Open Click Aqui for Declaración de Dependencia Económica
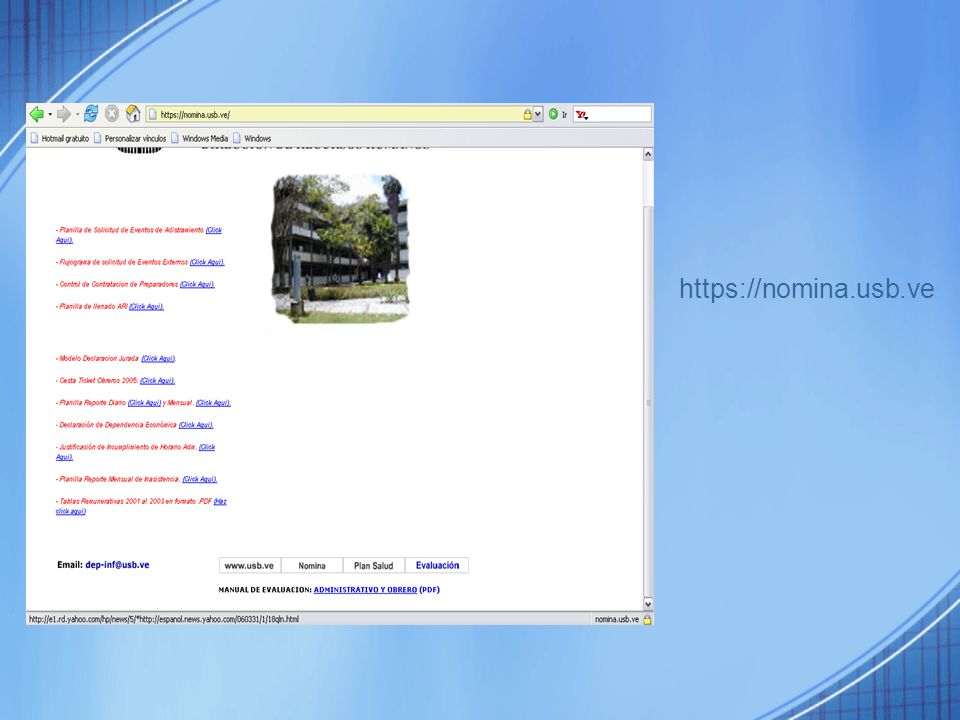960x720 pixels. (x=196, y=424)
